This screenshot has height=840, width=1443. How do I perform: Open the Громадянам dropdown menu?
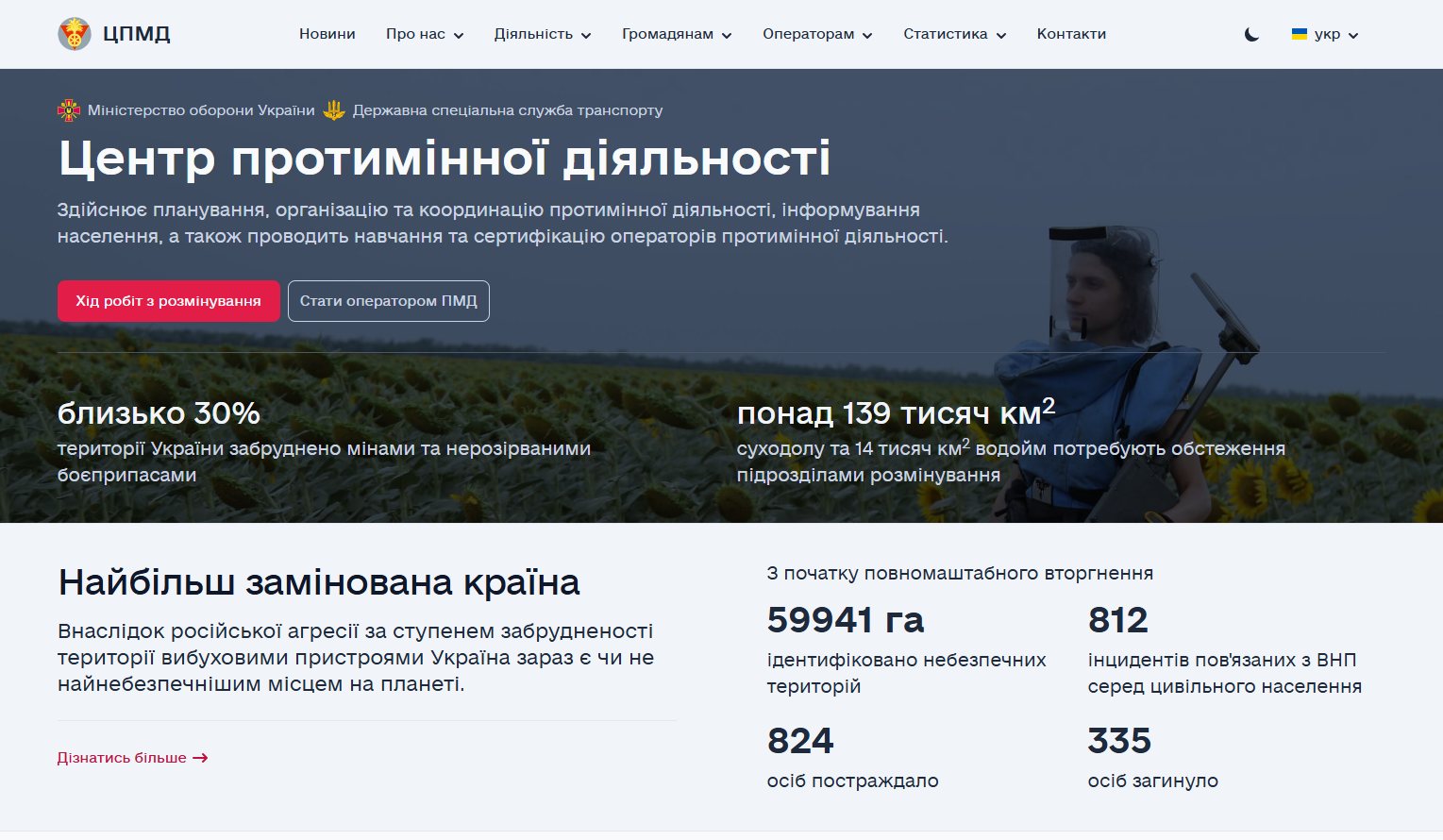pyautogui.click(x=677, y=34)
